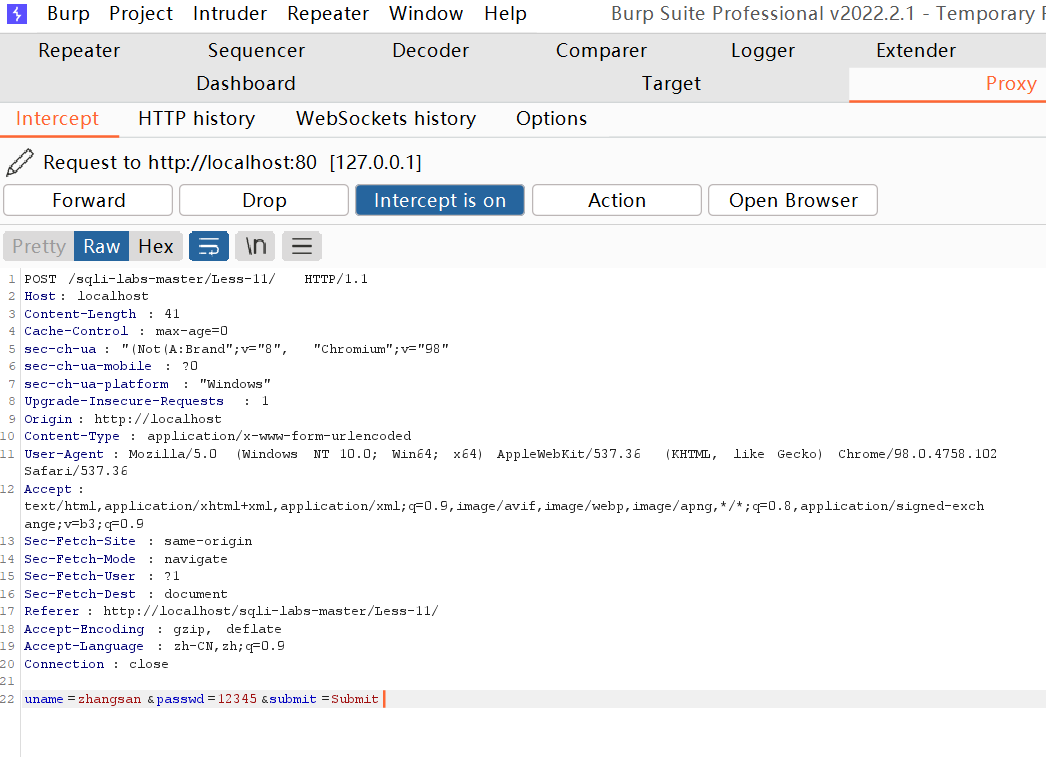The height and width of the screenshot is (757, 1046).
Task: Open the hamburger menu in message editor
Action: coord(302,246)
